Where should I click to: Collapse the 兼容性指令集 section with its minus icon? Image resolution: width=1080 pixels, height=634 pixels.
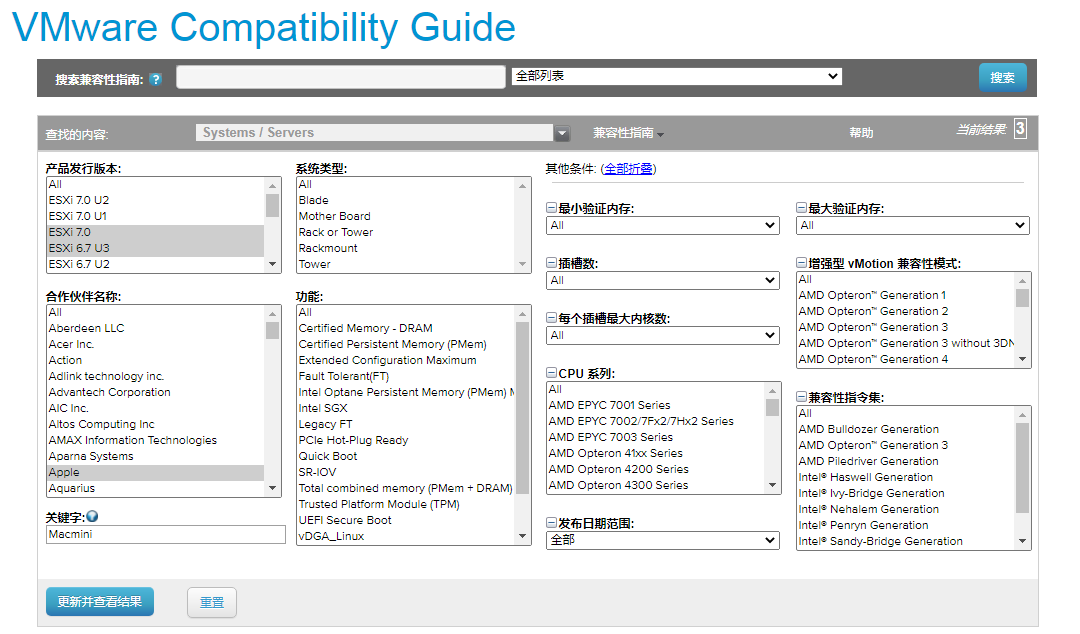click(x=801, y=397)
